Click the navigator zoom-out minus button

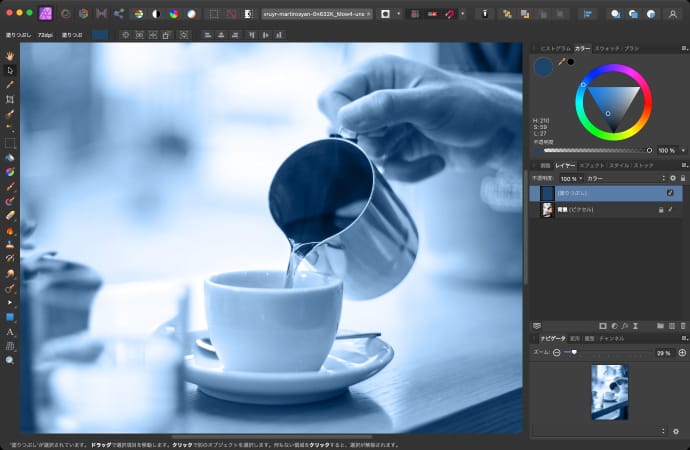[557, 353]
